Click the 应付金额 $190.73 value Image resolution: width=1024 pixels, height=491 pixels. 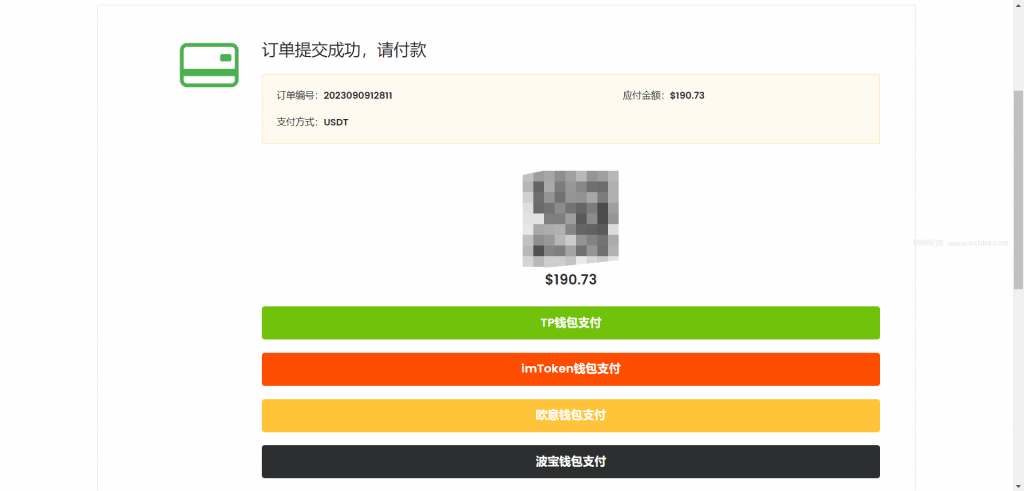click(x=687, y=95)
